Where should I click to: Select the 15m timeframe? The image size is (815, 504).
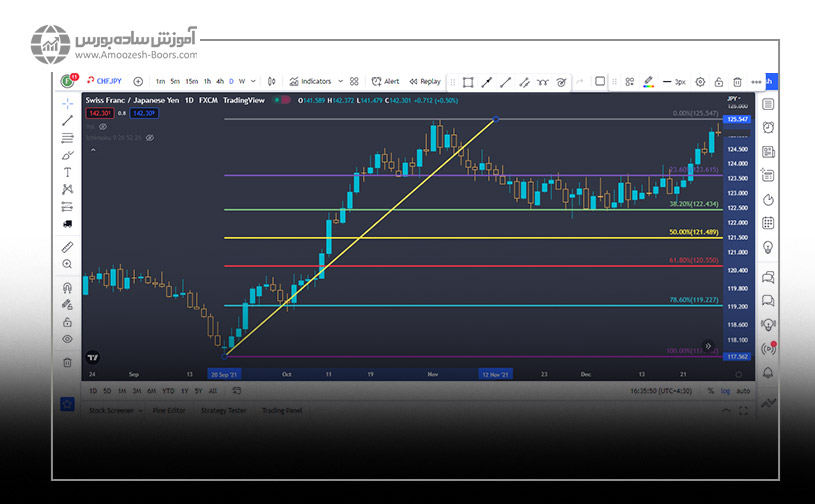(190, 81)
